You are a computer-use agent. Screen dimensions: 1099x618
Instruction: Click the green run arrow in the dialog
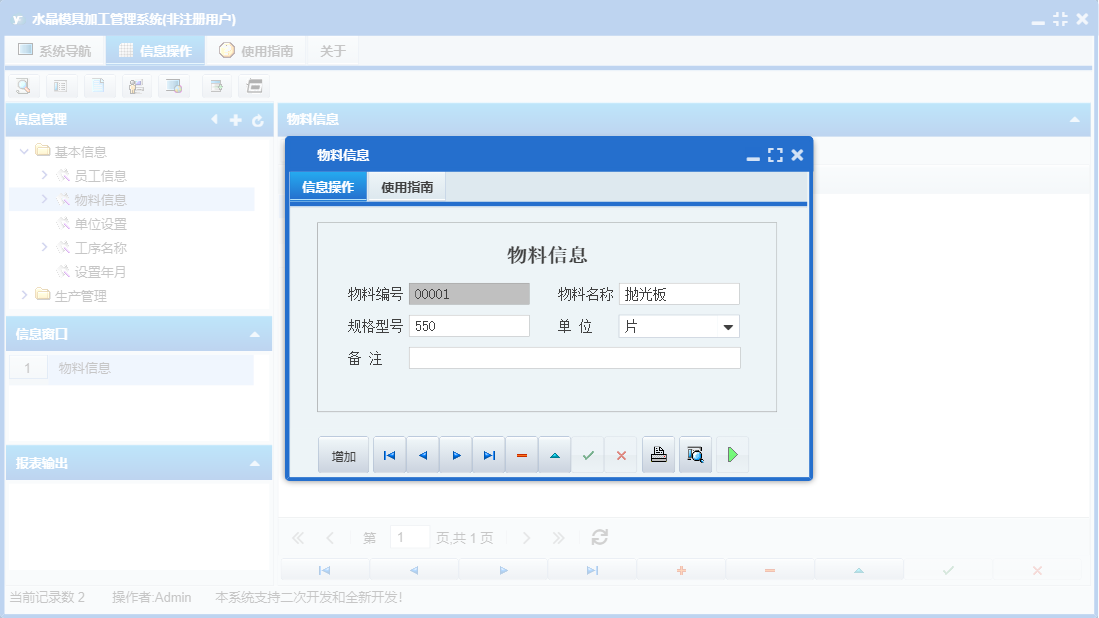tap(732, 454)
